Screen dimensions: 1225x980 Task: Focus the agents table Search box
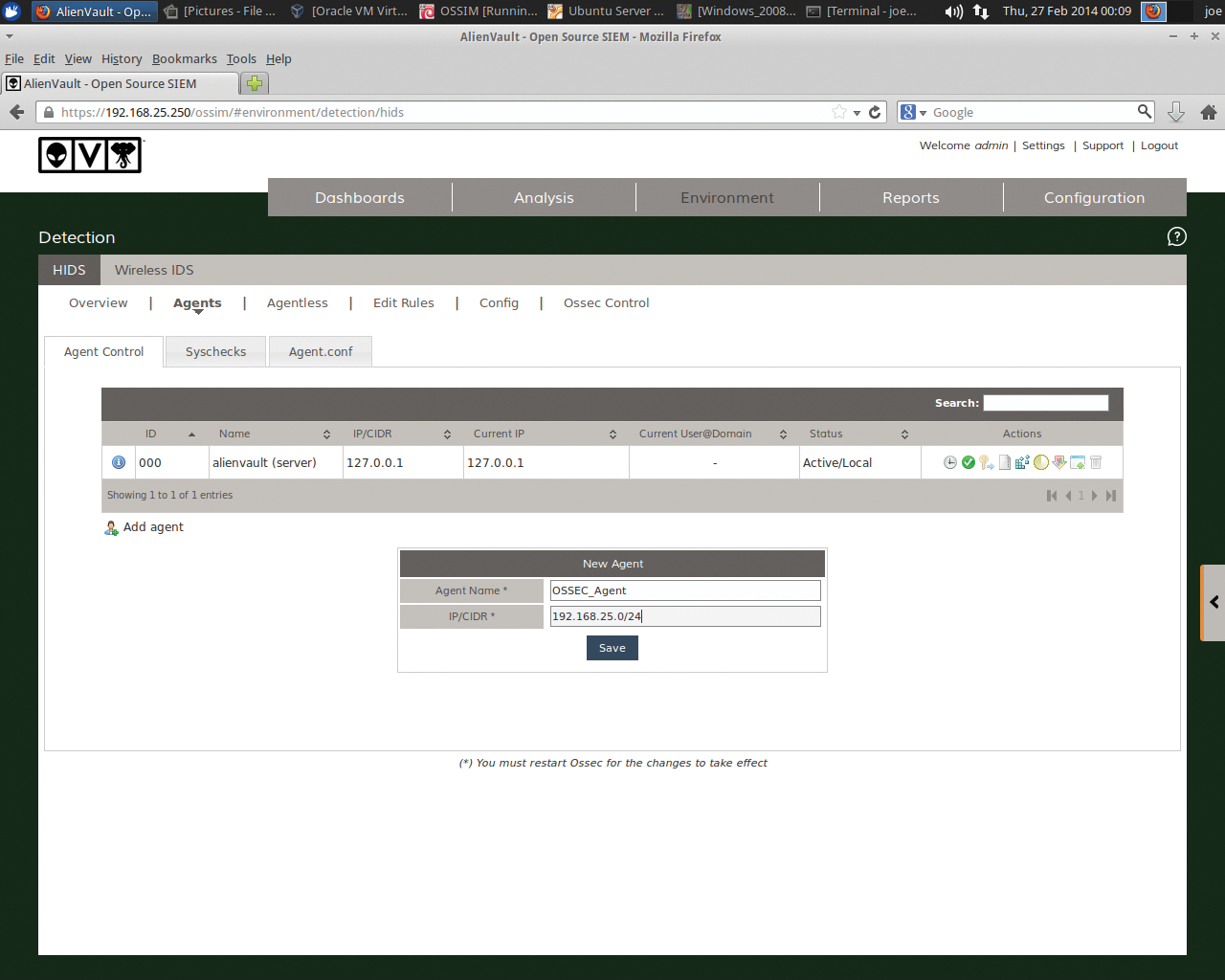pos(1046,403)
